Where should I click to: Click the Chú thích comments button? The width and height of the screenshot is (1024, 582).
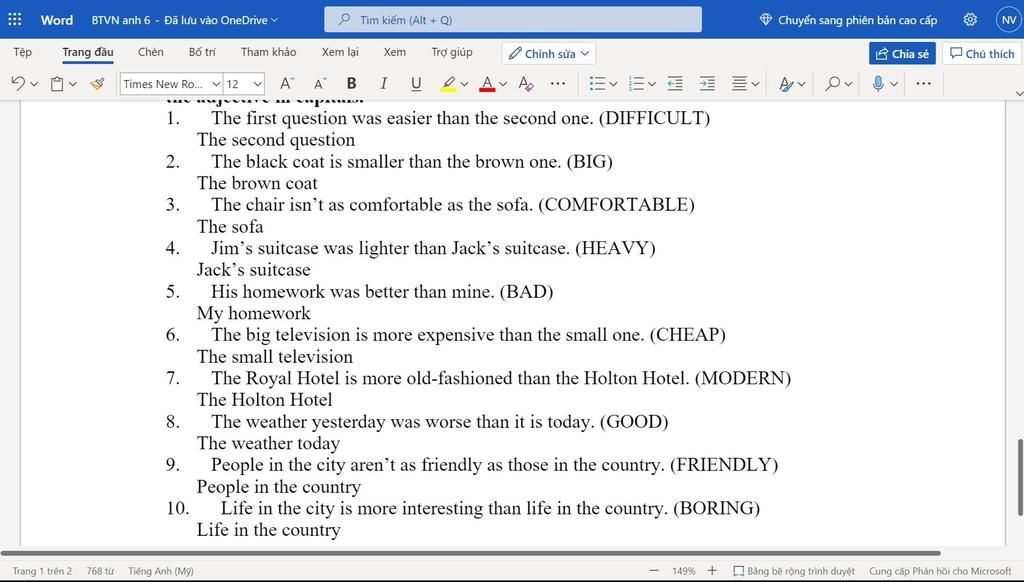[x=982, y=54]
